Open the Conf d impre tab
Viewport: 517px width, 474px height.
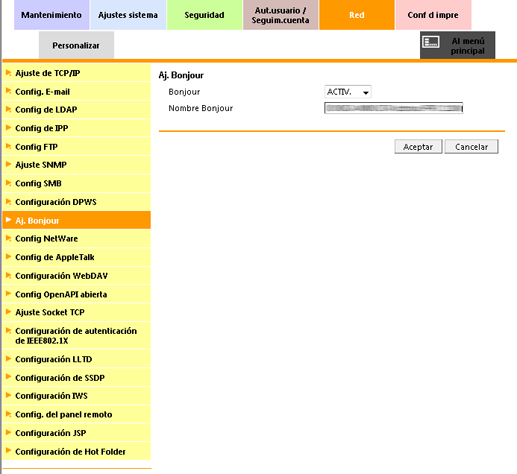[x=433, y=15]
